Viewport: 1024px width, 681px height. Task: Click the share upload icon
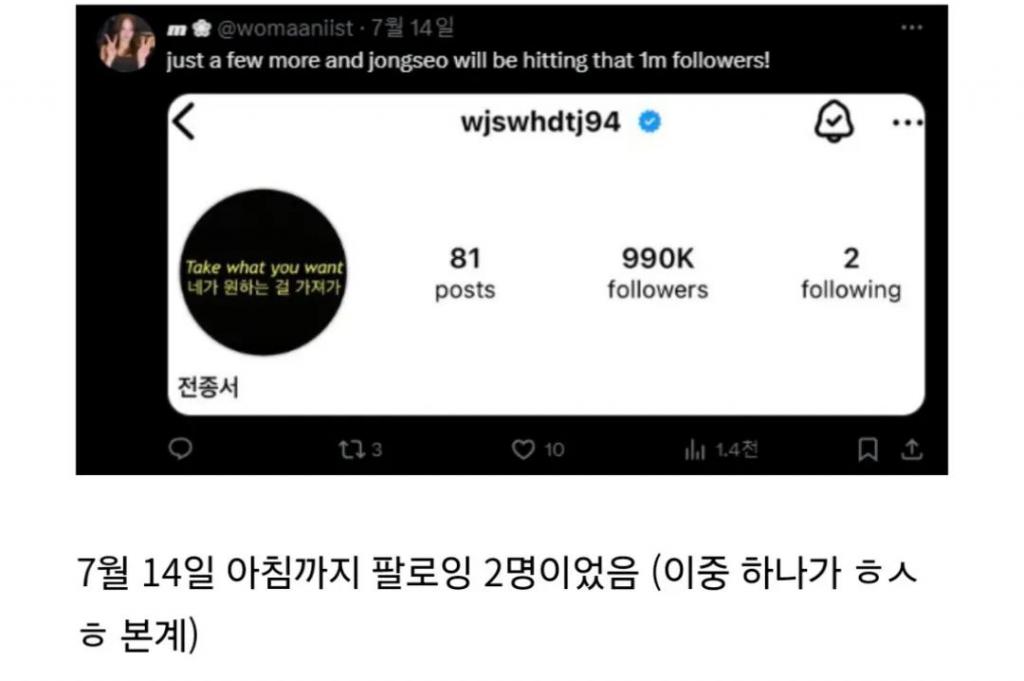[x=912, y=449]
